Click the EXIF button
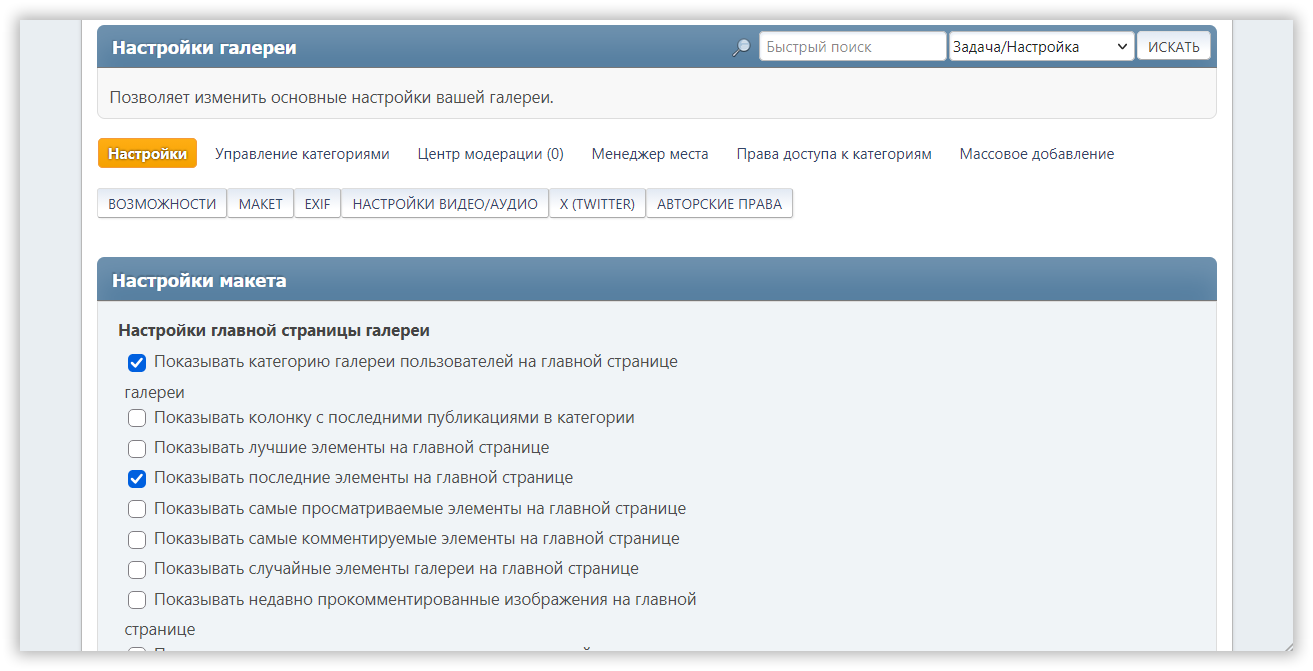Image resolution: width=1313 pixels, height=671 pixels. pos(317,204)
